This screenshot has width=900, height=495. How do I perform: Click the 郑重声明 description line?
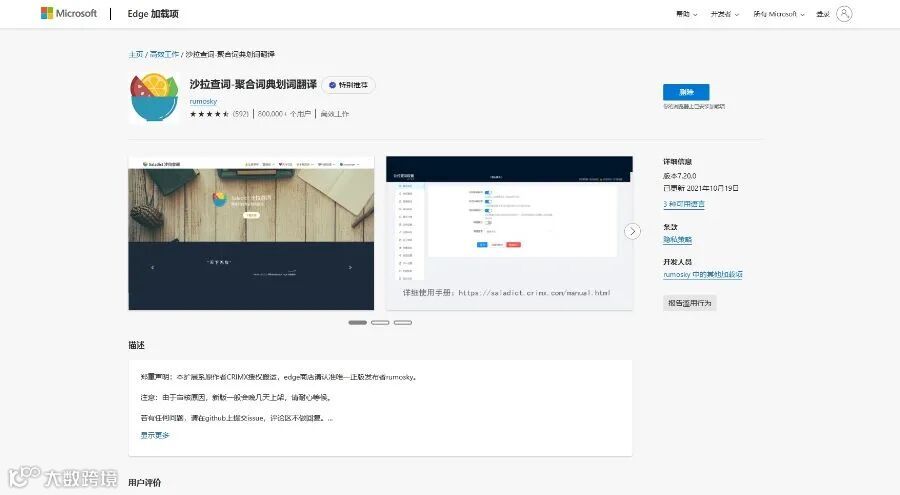(x=278, y=377)
